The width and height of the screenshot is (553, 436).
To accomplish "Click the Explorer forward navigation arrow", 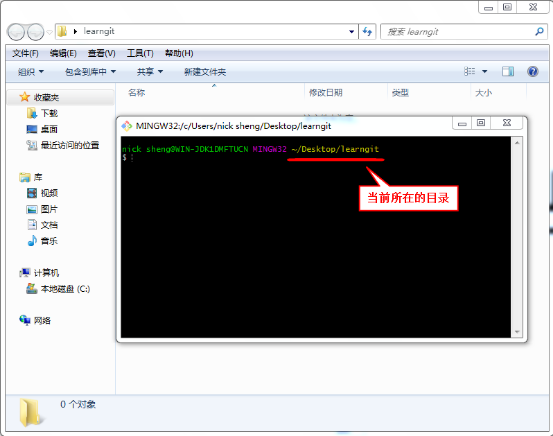I will click(x=35, y=32).
